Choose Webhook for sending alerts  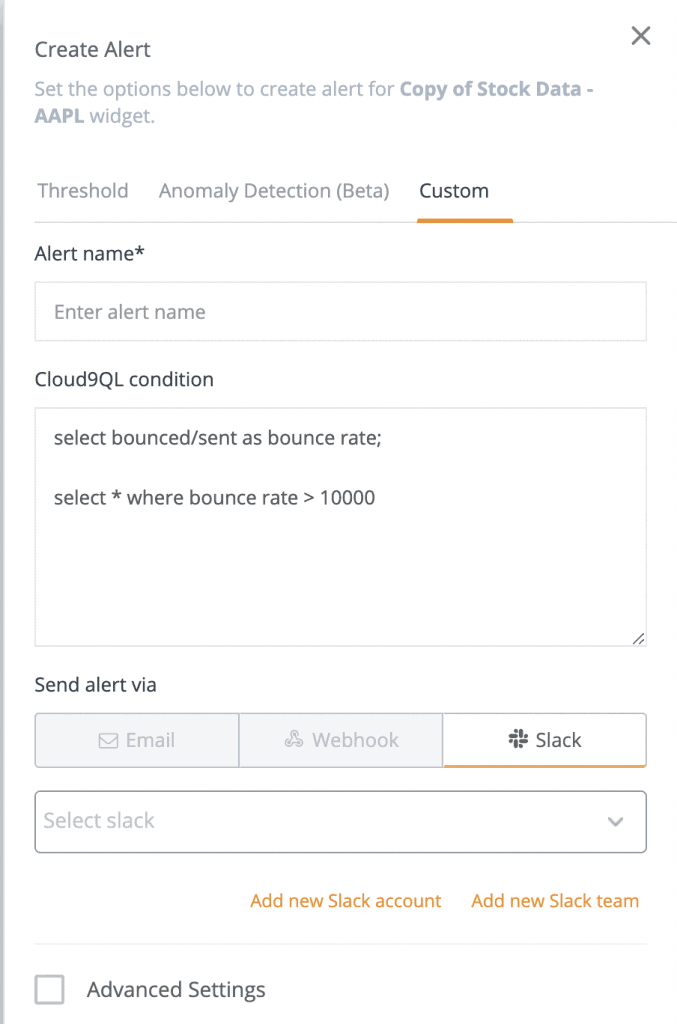340,740
